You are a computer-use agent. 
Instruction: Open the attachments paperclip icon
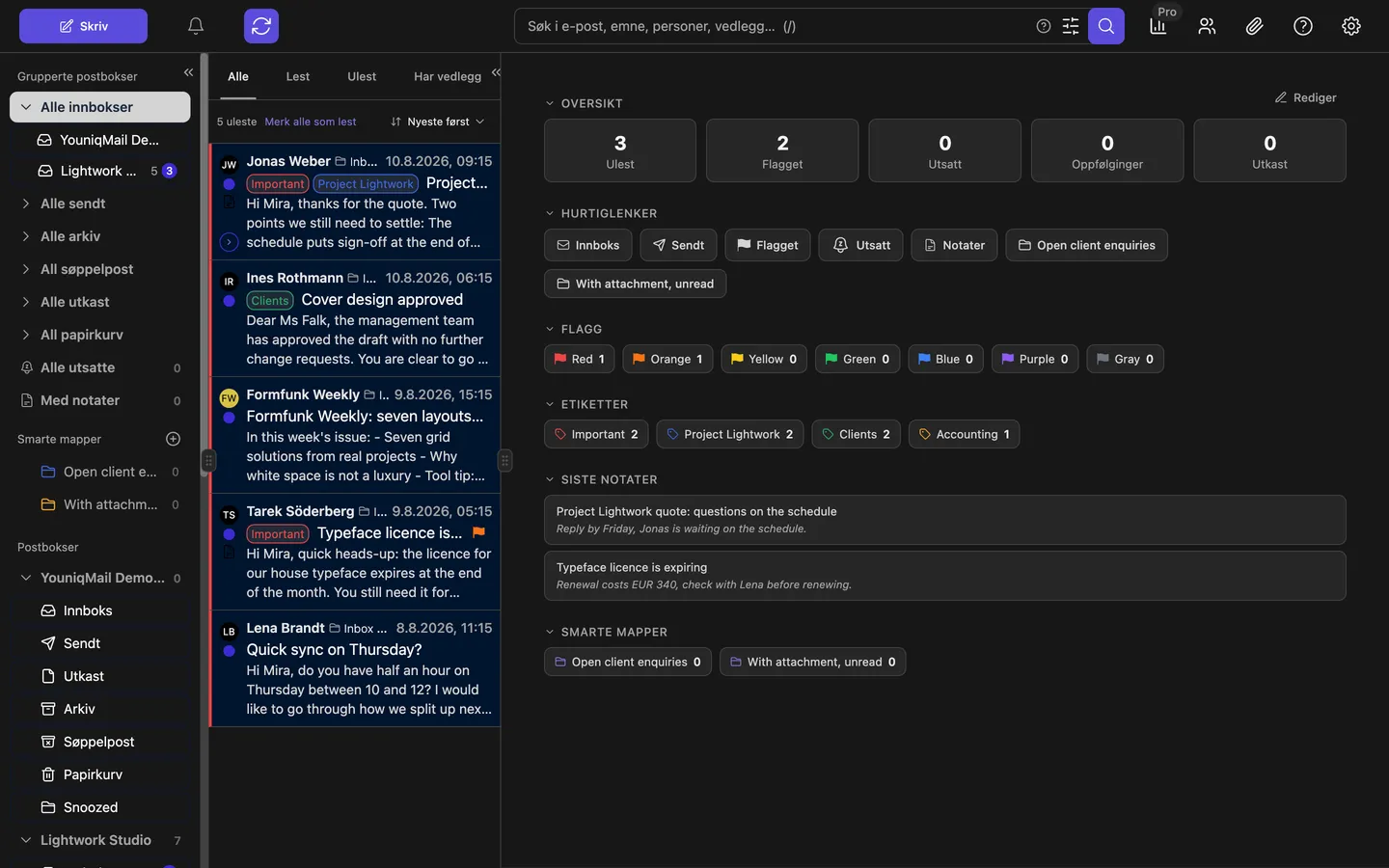tap(1255, 26)
